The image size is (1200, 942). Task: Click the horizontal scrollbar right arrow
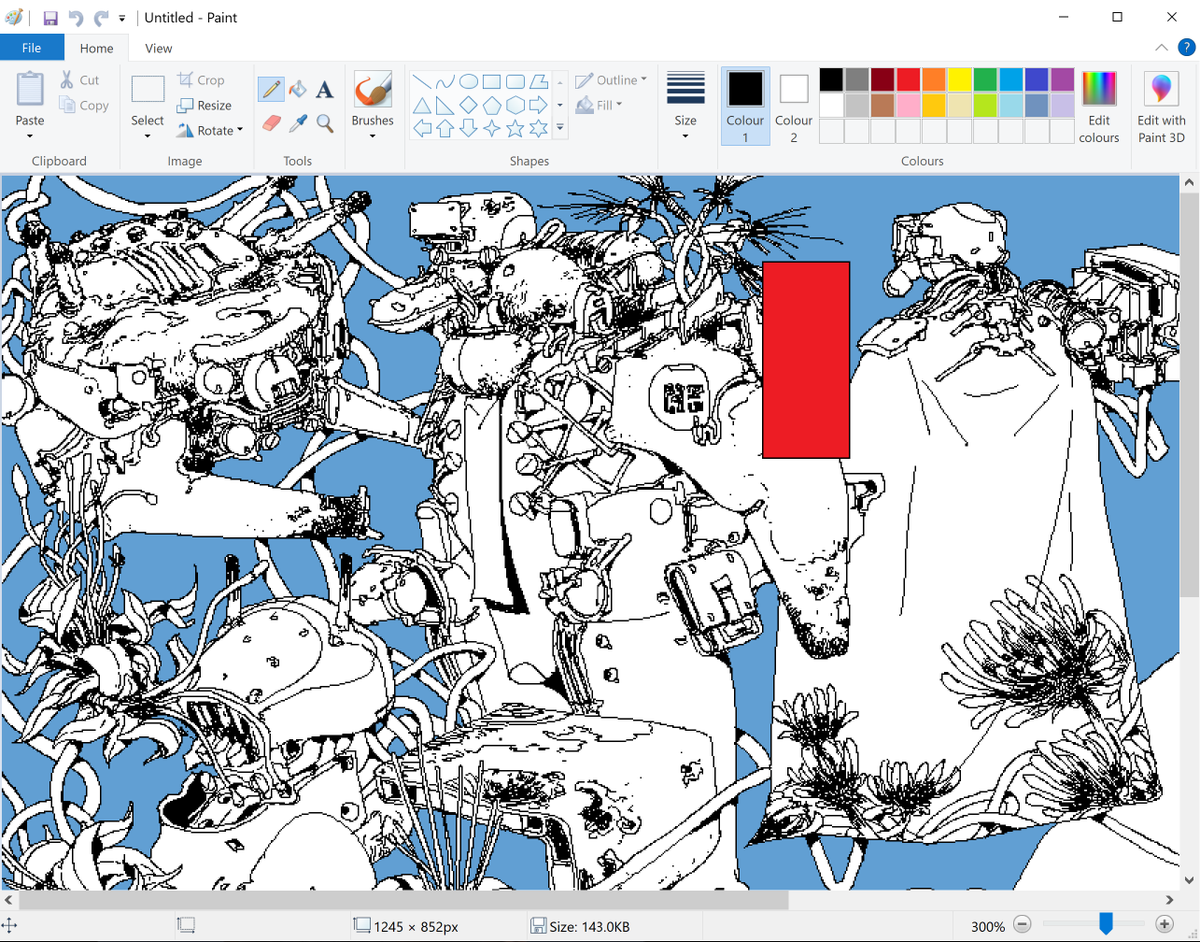coord(1170,900)
